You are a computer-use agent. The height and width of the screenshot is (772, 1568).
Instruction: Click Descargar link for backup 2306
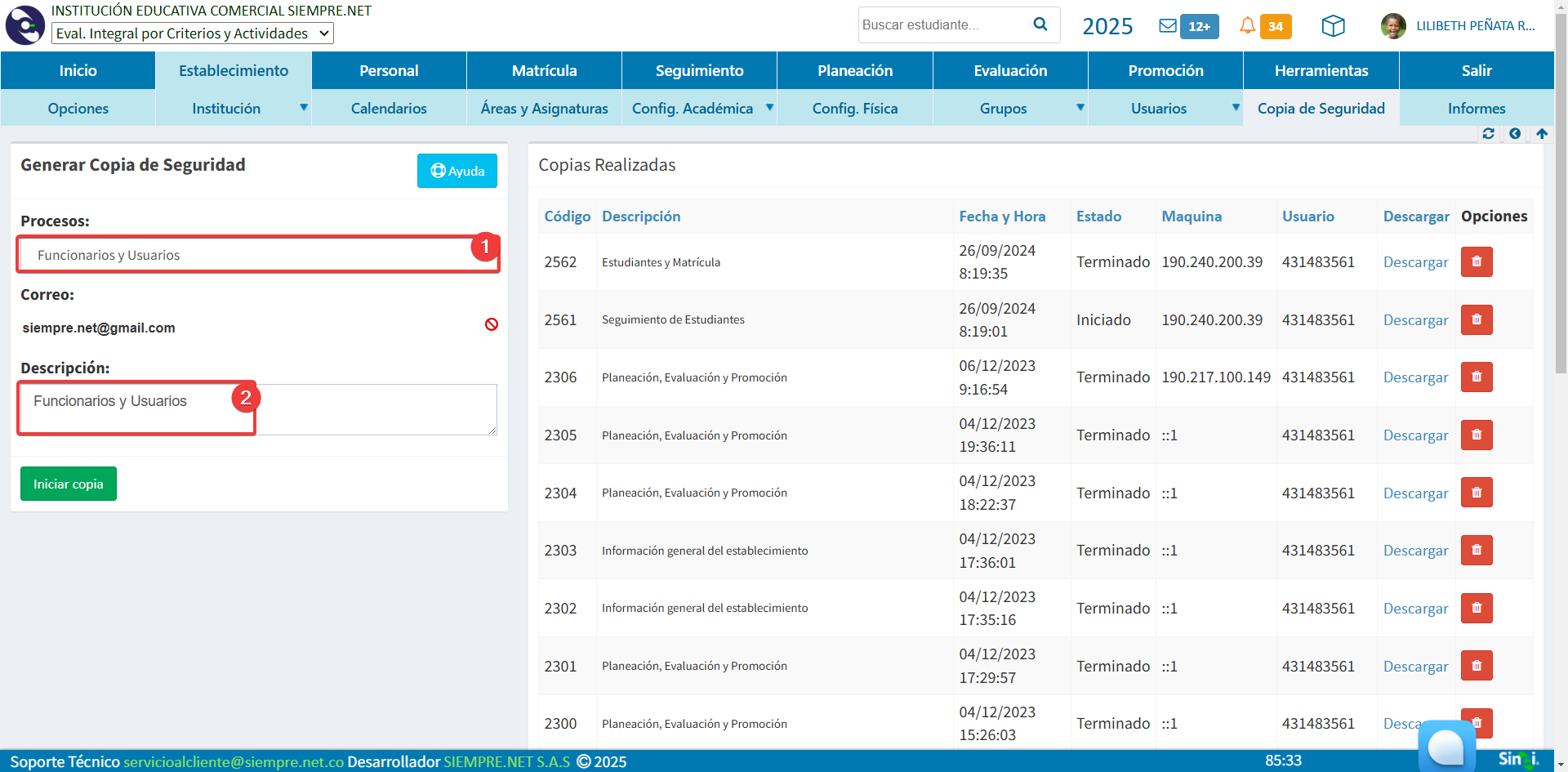(x=1415, y=377)
